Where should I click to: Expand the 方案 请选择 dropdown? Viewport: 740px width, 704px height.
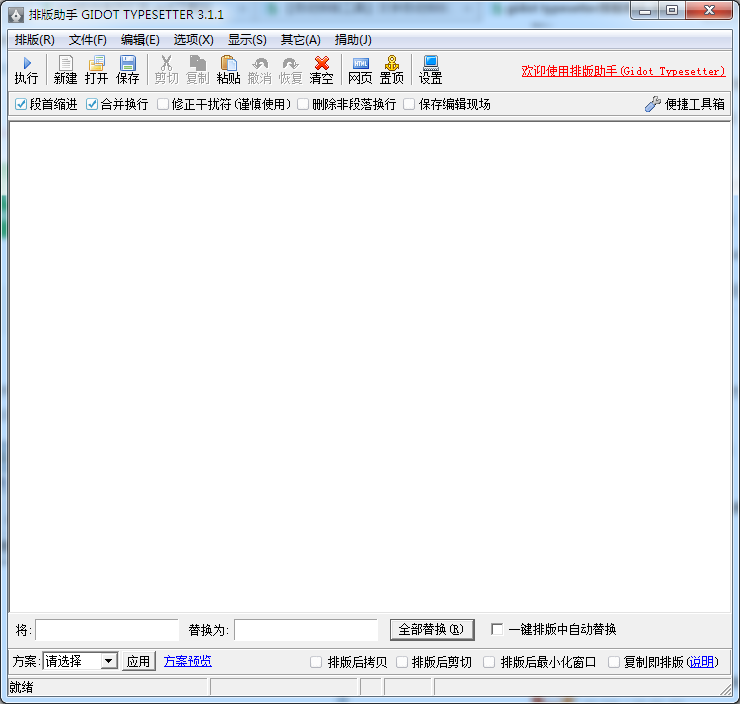click(109, 661)
